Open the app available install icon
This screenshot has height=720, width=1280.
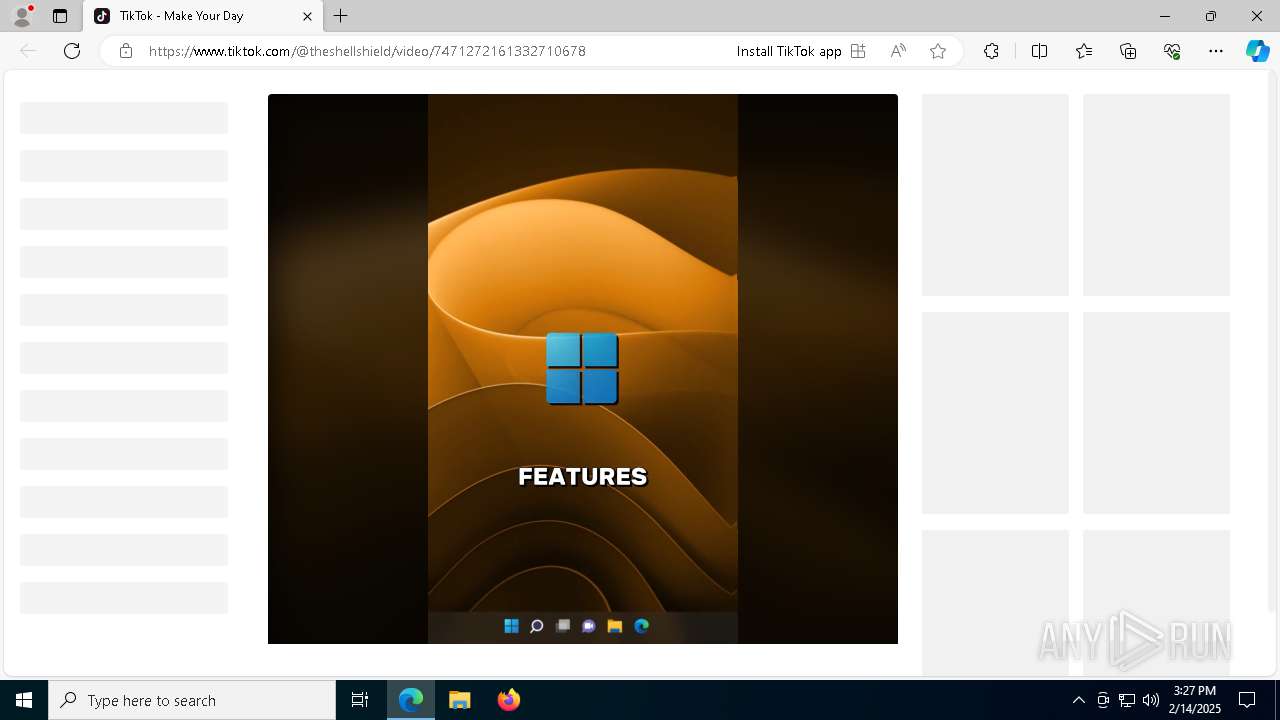(x=858, y=51)
